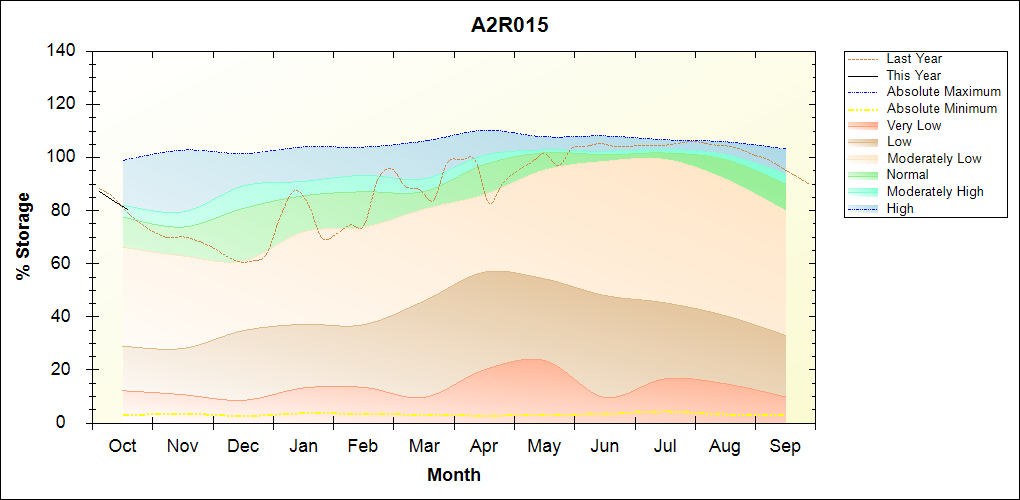Click the 140 value on the y-axis

66,51
